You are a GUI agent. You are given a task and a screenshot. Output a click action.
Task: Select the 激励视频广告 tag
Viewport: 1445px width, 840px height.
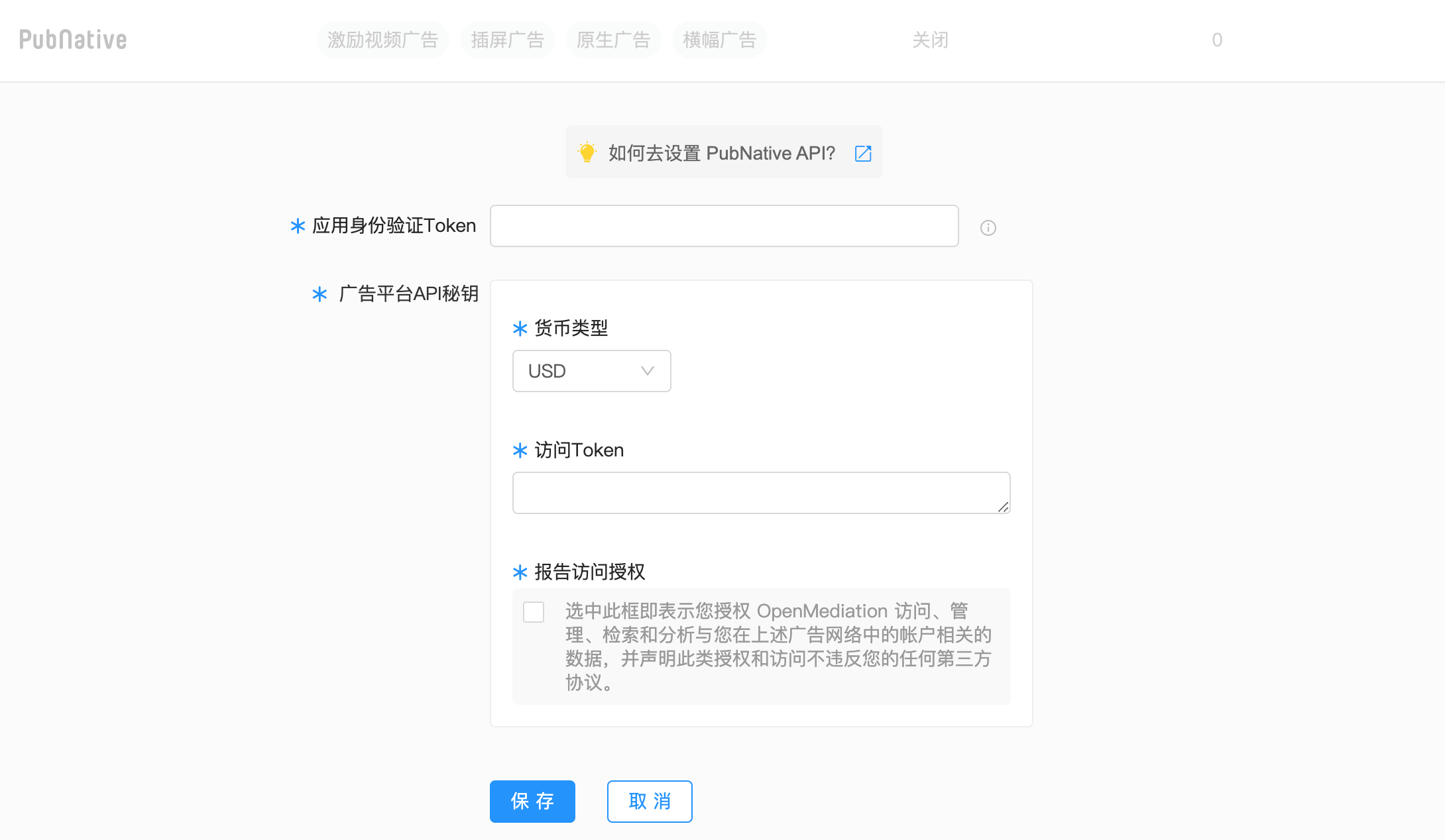[x=383, y=40]
